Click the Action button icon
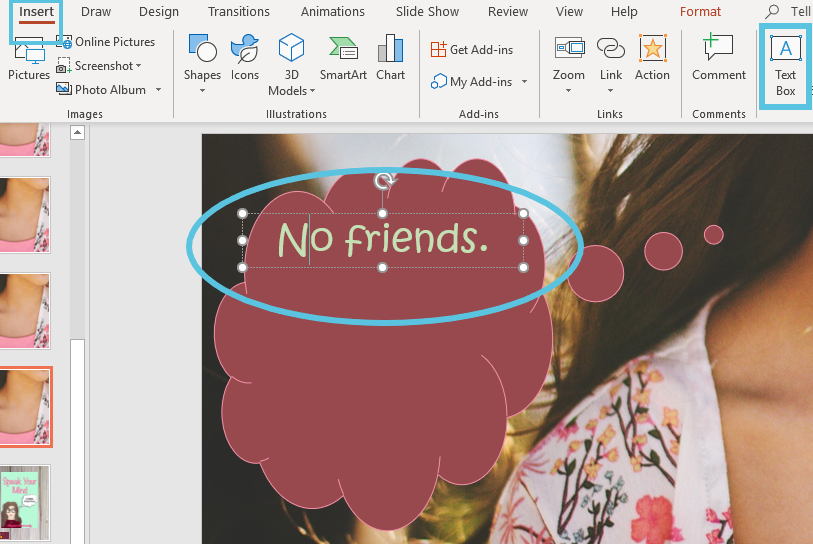This screenshot has width=813, height=544. pos(652,58)
